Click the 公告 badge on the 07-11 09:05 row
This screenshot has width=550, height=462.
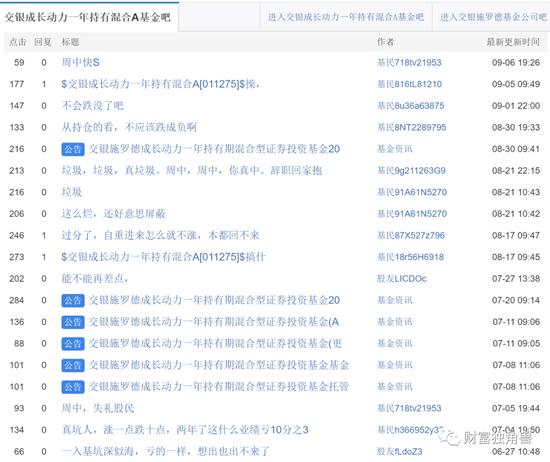click(x=73, y=344)
